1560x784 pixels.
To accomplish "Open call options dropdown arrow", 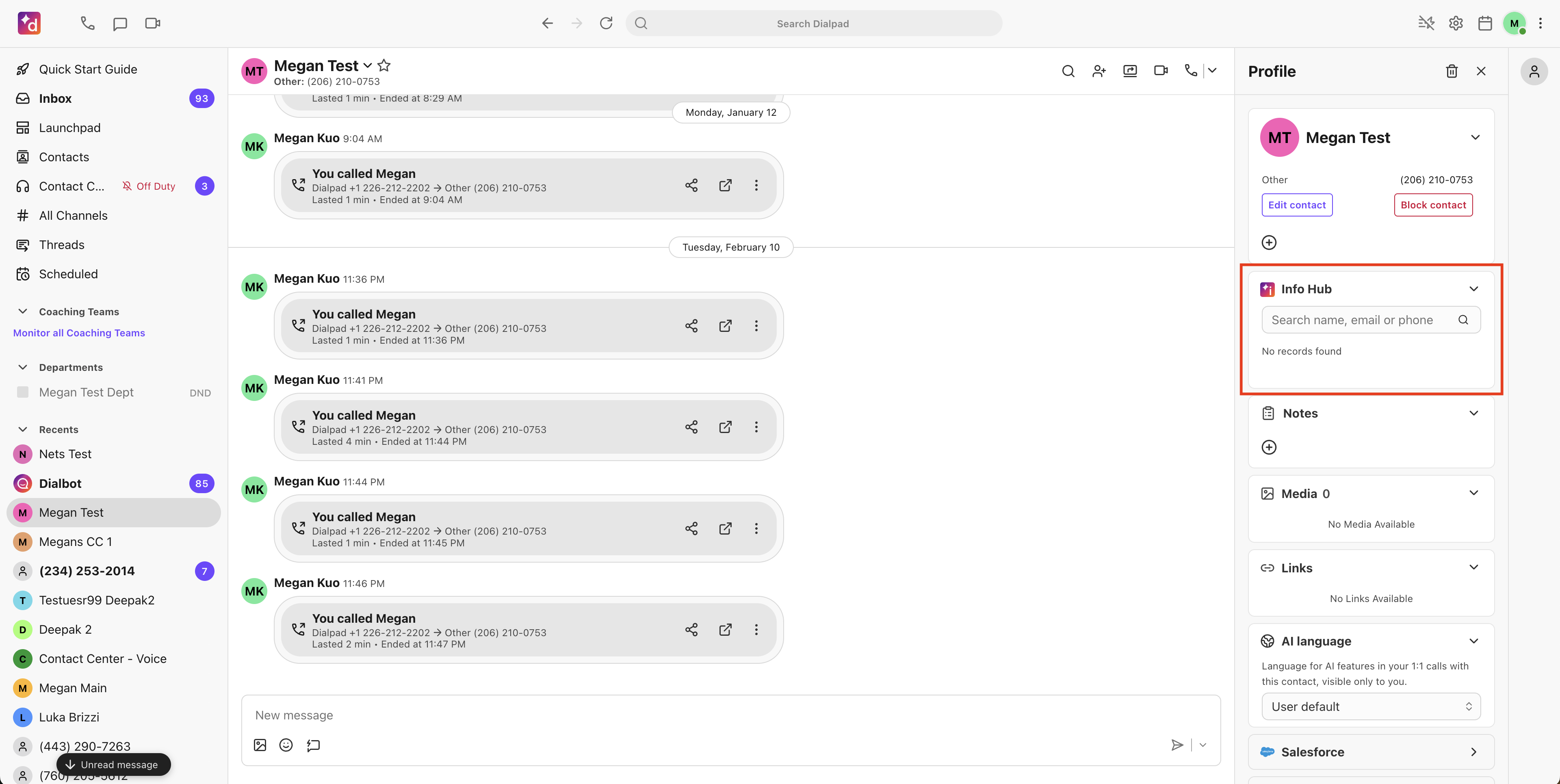I will tap(1212, 71).
